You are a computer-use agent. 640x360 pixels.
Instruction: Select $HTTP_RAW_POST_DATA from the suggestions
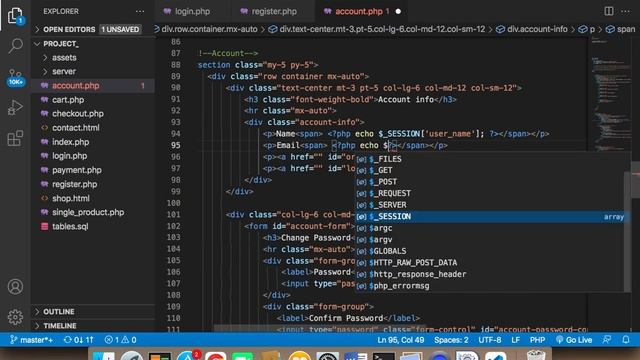click(490, 262)
